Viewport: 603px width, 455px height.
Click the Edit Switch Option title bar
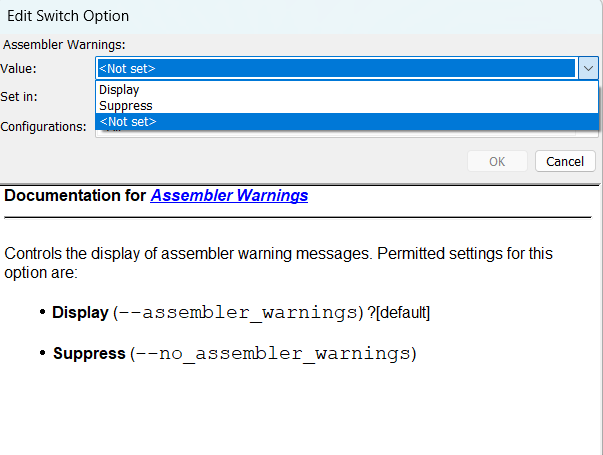coord(68,17)
